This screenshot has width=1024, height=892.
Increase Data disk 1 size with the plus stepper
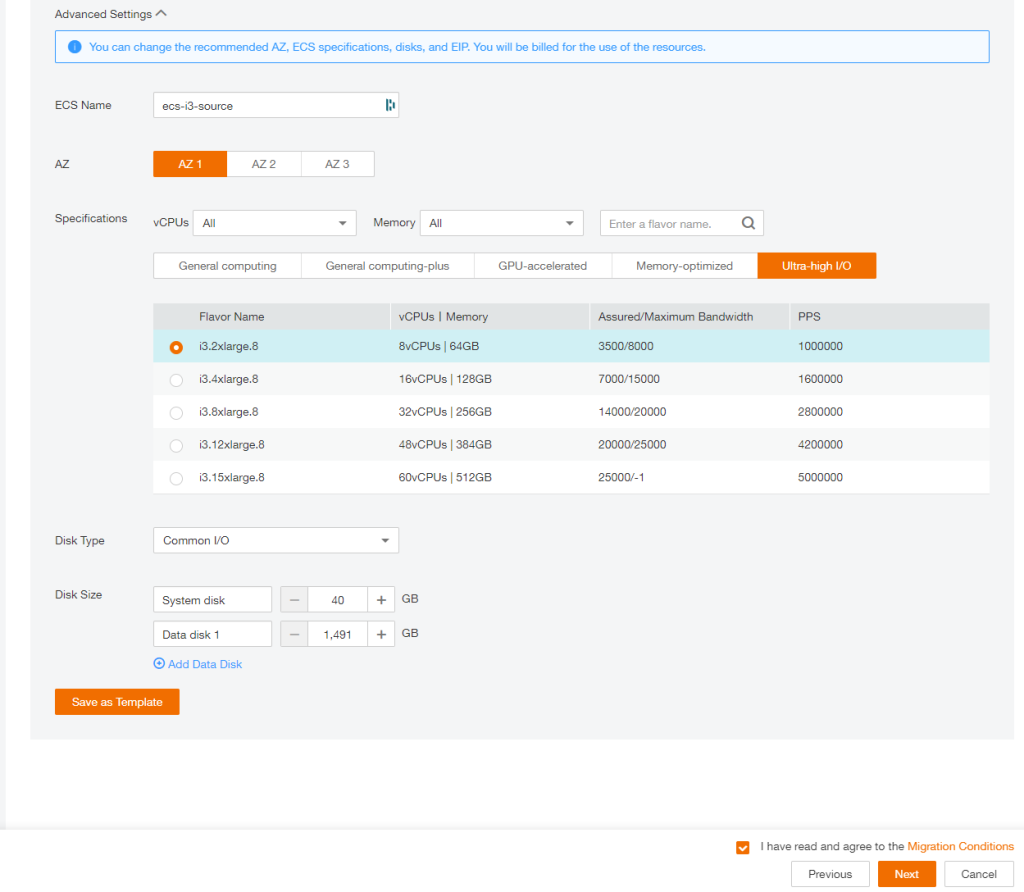coord(381,633)
